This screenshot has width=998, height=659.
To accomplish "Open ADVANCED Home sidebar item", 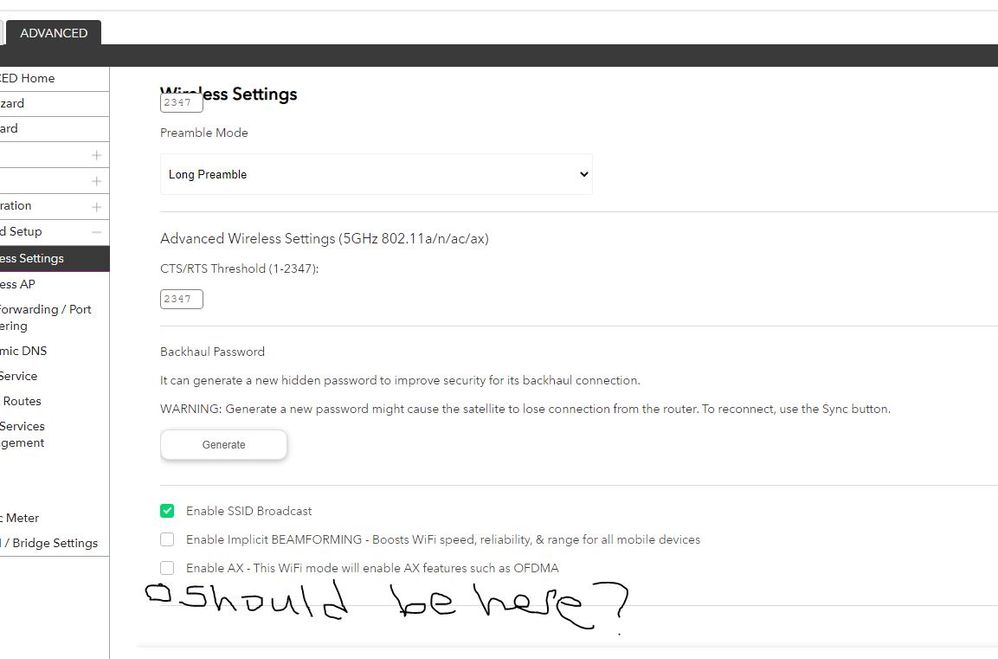I will tap(55, 78).
